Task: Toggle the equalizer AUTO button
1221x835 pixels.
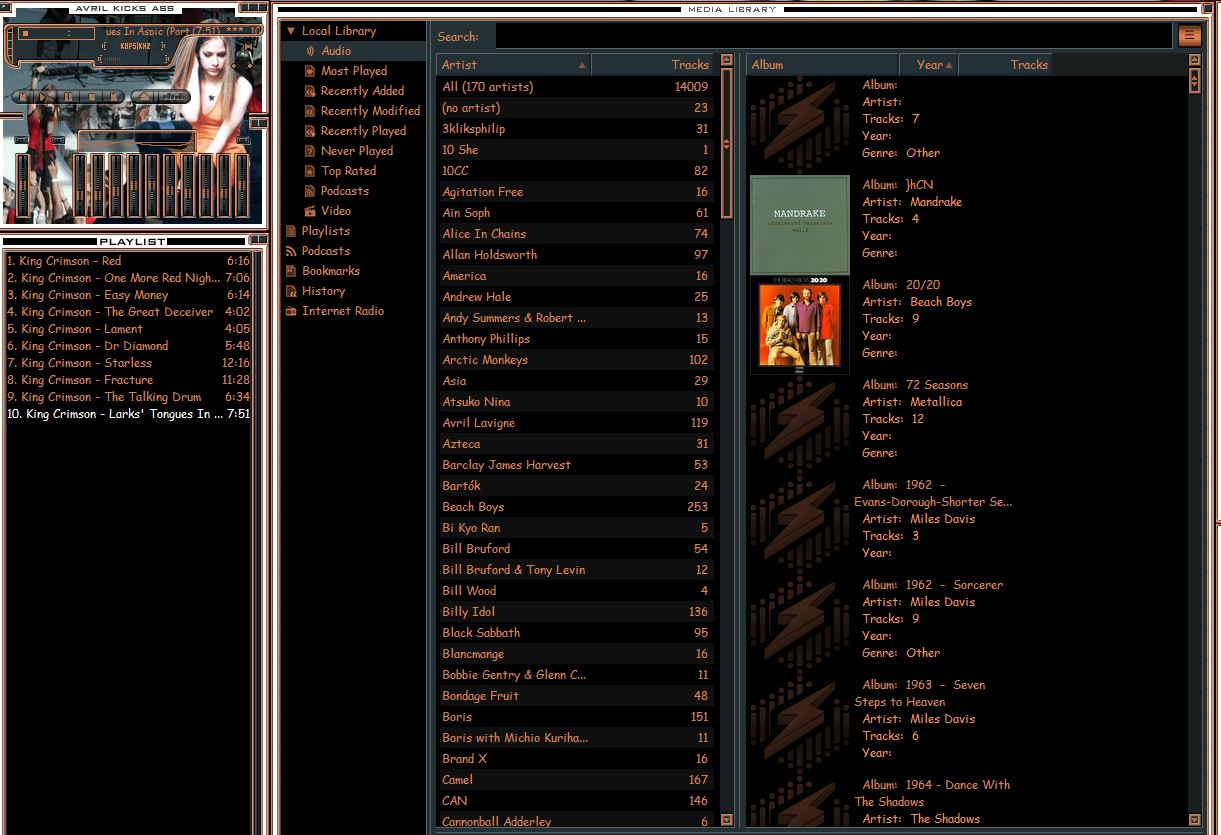Action: (x=58, y=140)
